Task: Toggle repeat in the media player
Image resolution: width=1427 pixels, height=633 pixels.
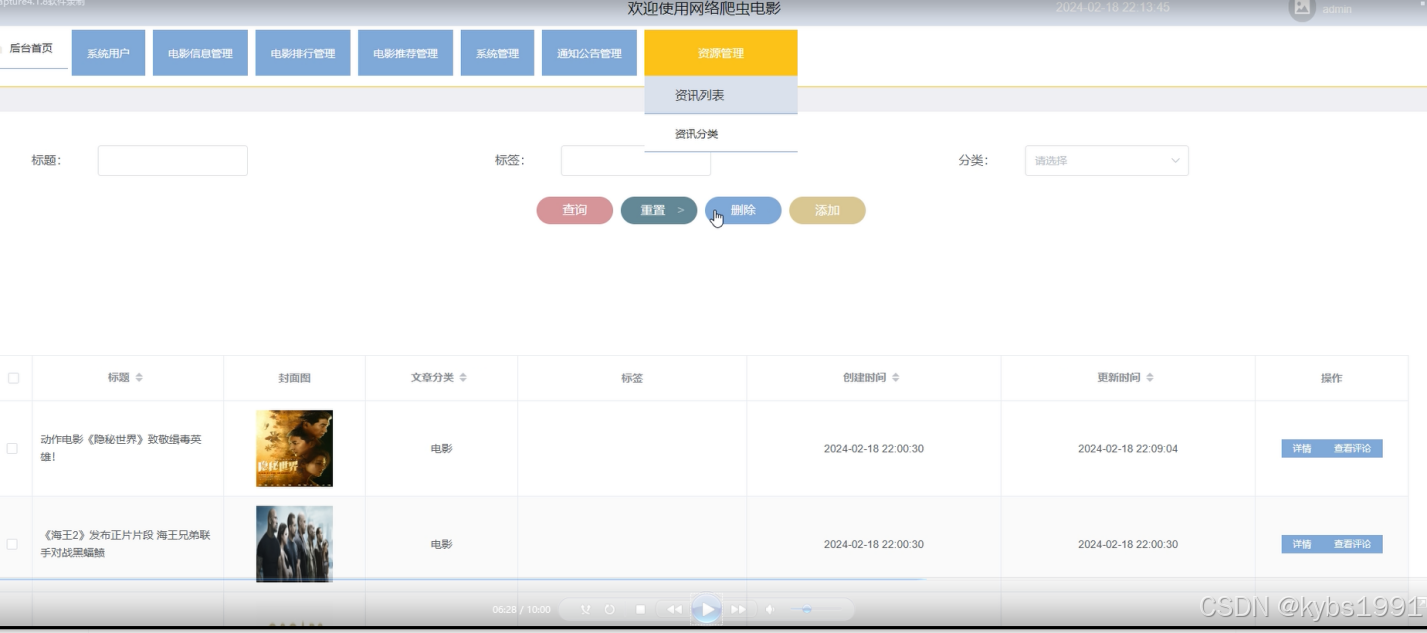Action: [x=609, y=609]
